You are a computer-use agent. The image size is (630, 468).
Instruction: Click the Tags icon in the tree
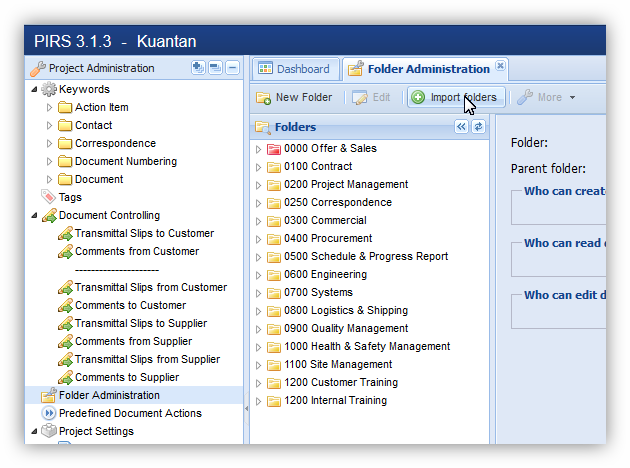48,197
